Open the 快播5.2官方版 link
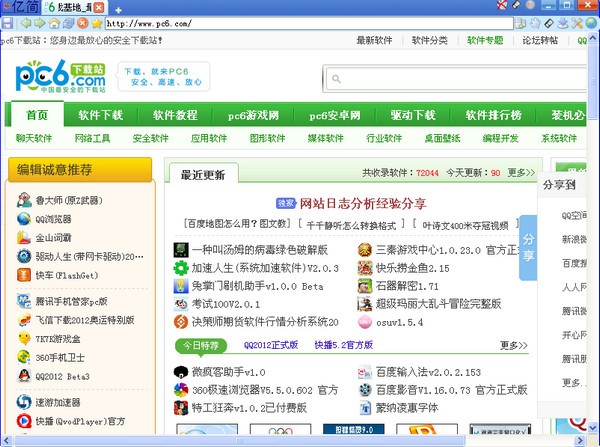This screenshot has height=447, width=600. point(344,345)
